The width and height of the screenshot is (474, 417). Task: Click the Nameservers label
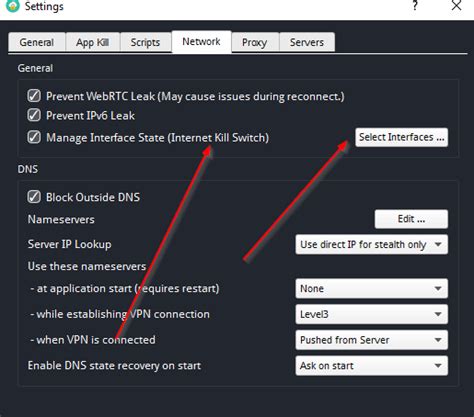tap(61, 219)
